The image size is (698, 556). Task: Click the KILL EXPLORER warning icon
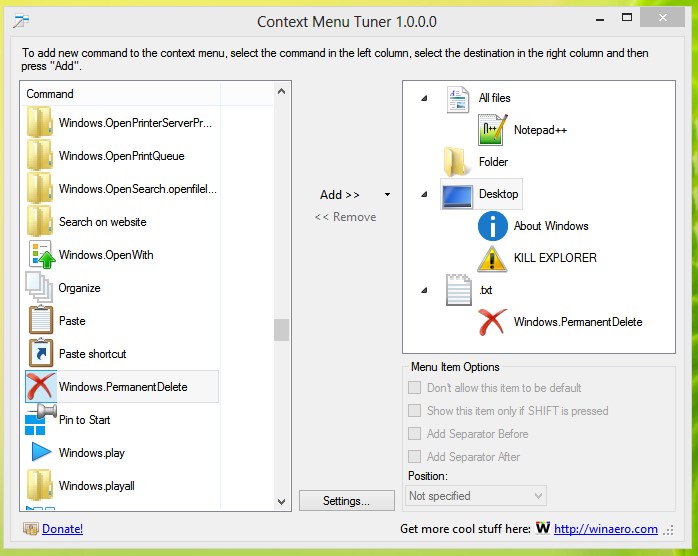[x=492, y=258]
